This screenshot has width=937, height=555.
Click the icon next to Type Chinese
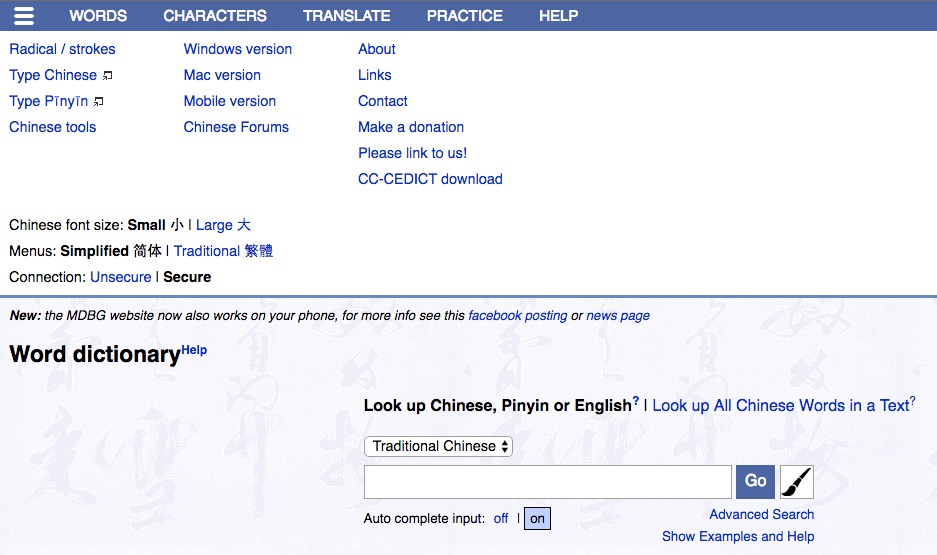(108, 76)
